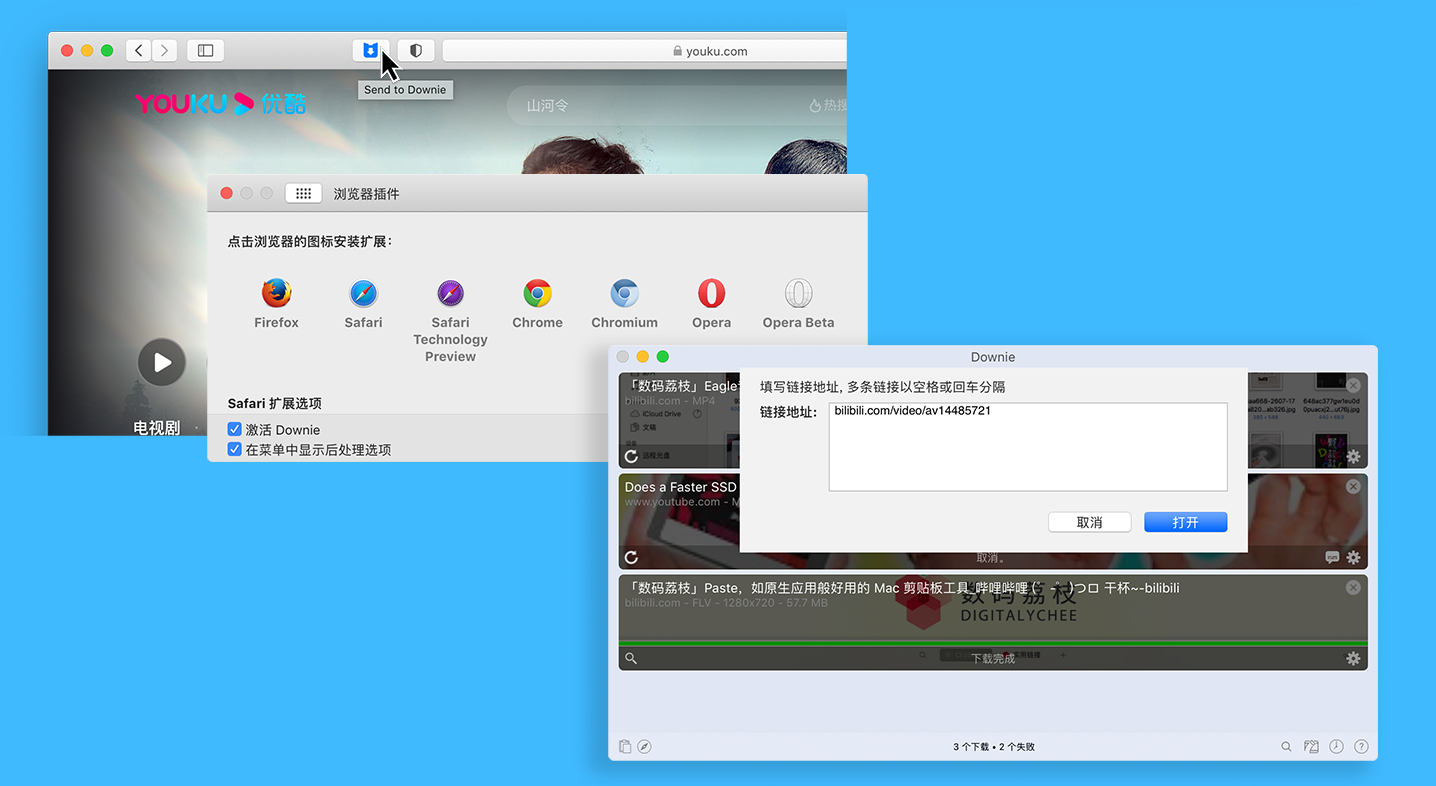Image resolution: width=1436 pixels, height=786 pixels.
Task: Click the play button on Youku page
Action: (x=162, y=362)
